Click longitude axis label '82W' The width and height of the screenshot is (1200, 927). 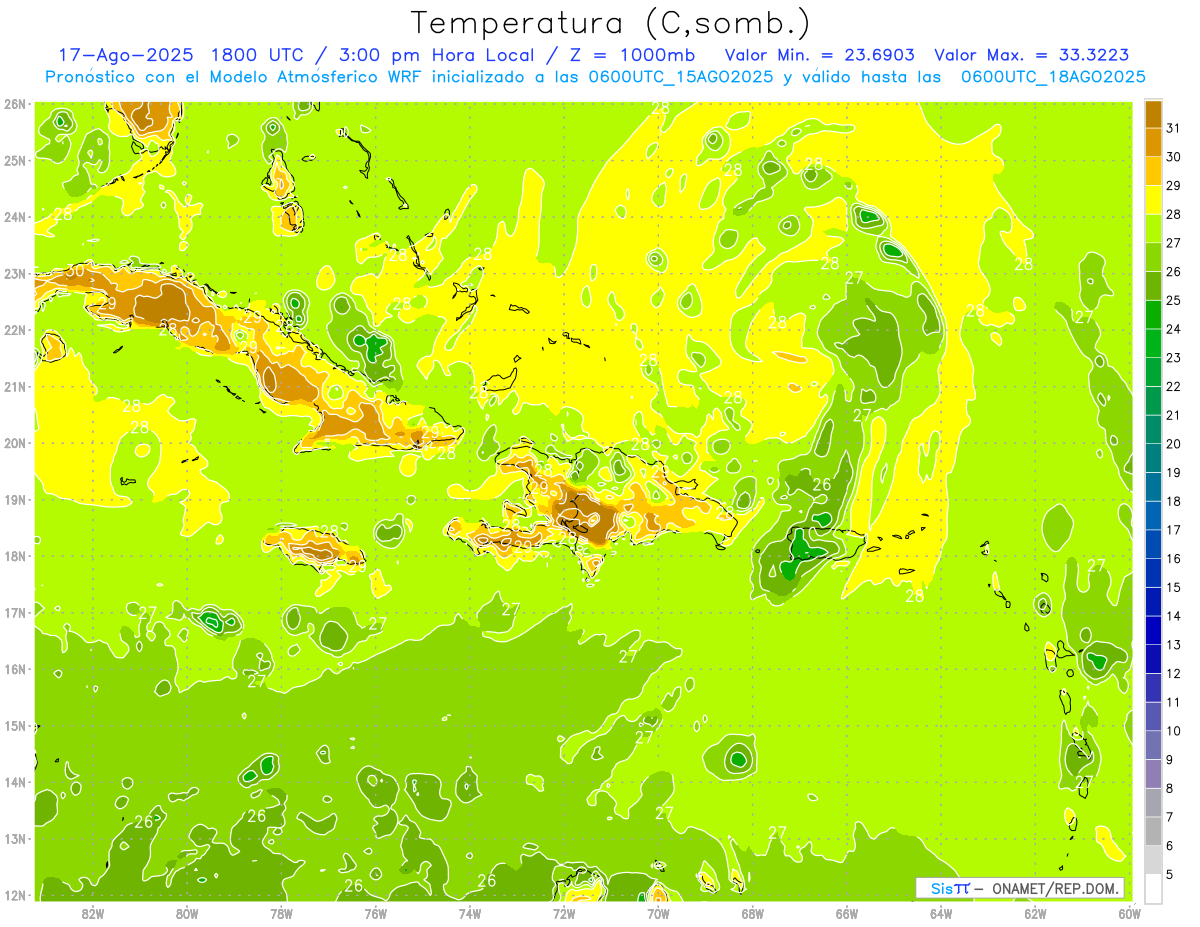pos(93,912)
